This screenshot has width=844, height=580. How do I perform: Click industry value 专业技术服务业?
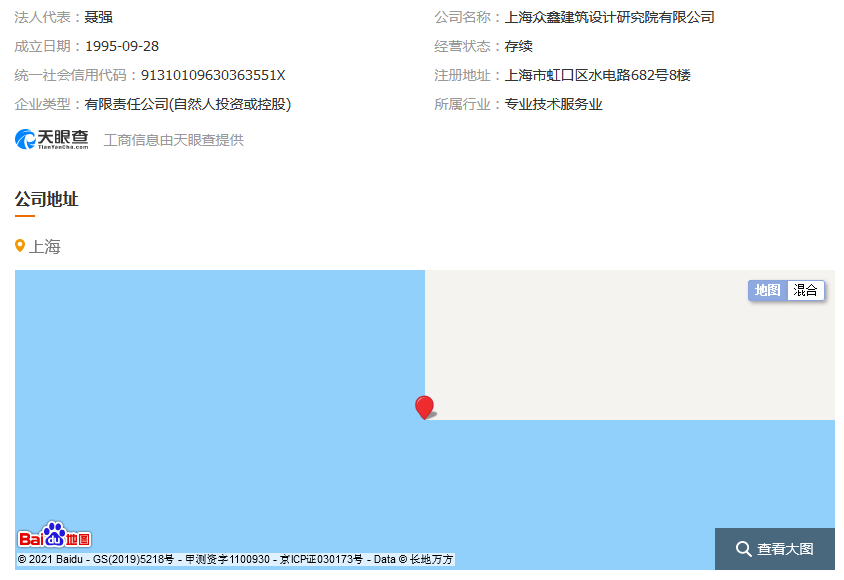[553, 104]
